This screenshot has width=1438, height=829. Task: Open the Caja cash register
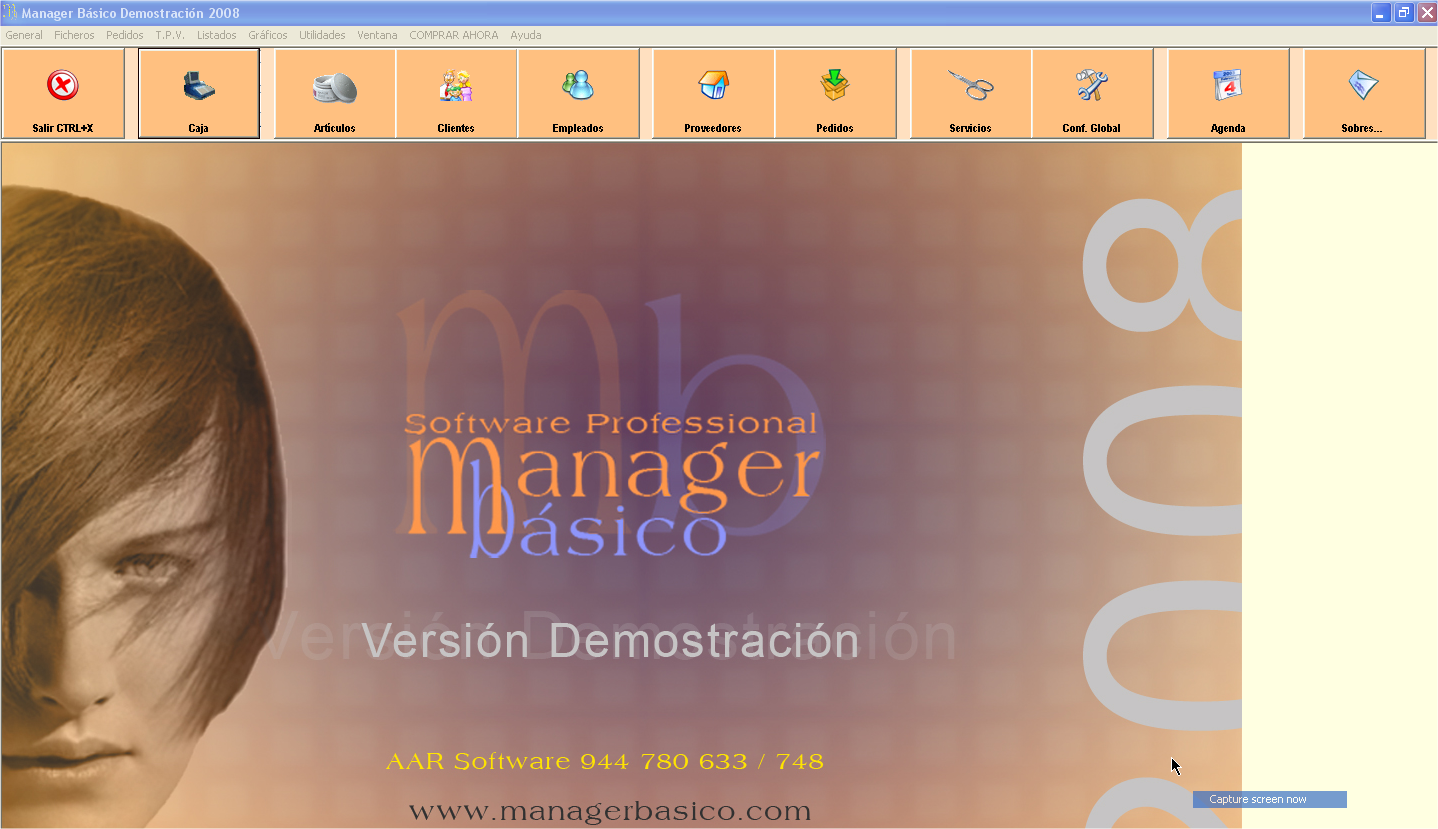tap(199, 93)
